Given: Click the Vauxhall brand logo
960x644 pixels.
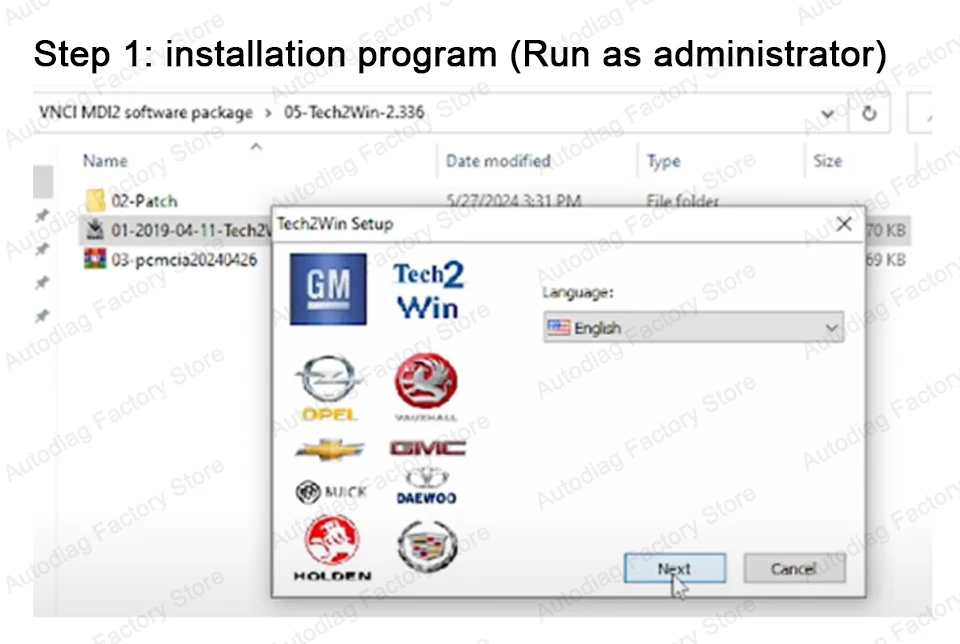Looking at the screenshot, I should click(x=426, y=387).
